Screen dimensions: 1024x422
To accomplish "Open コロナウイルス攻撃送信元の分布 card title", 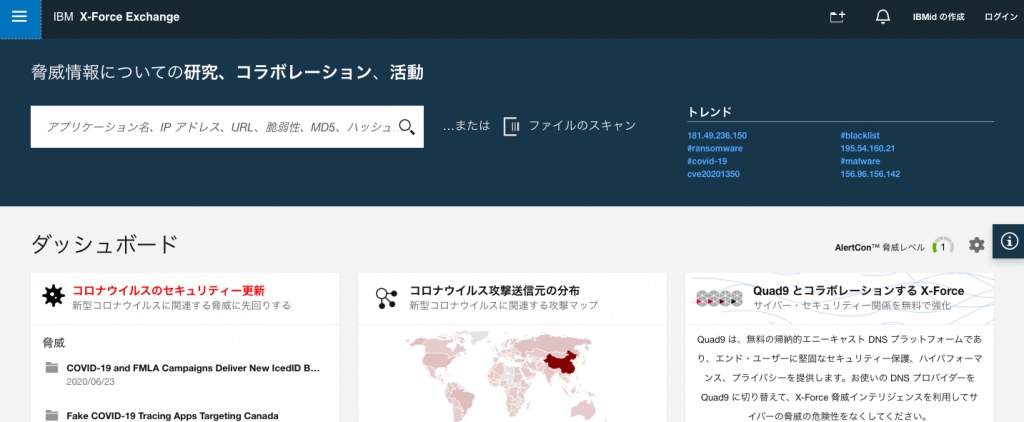I will pos(494,291).
